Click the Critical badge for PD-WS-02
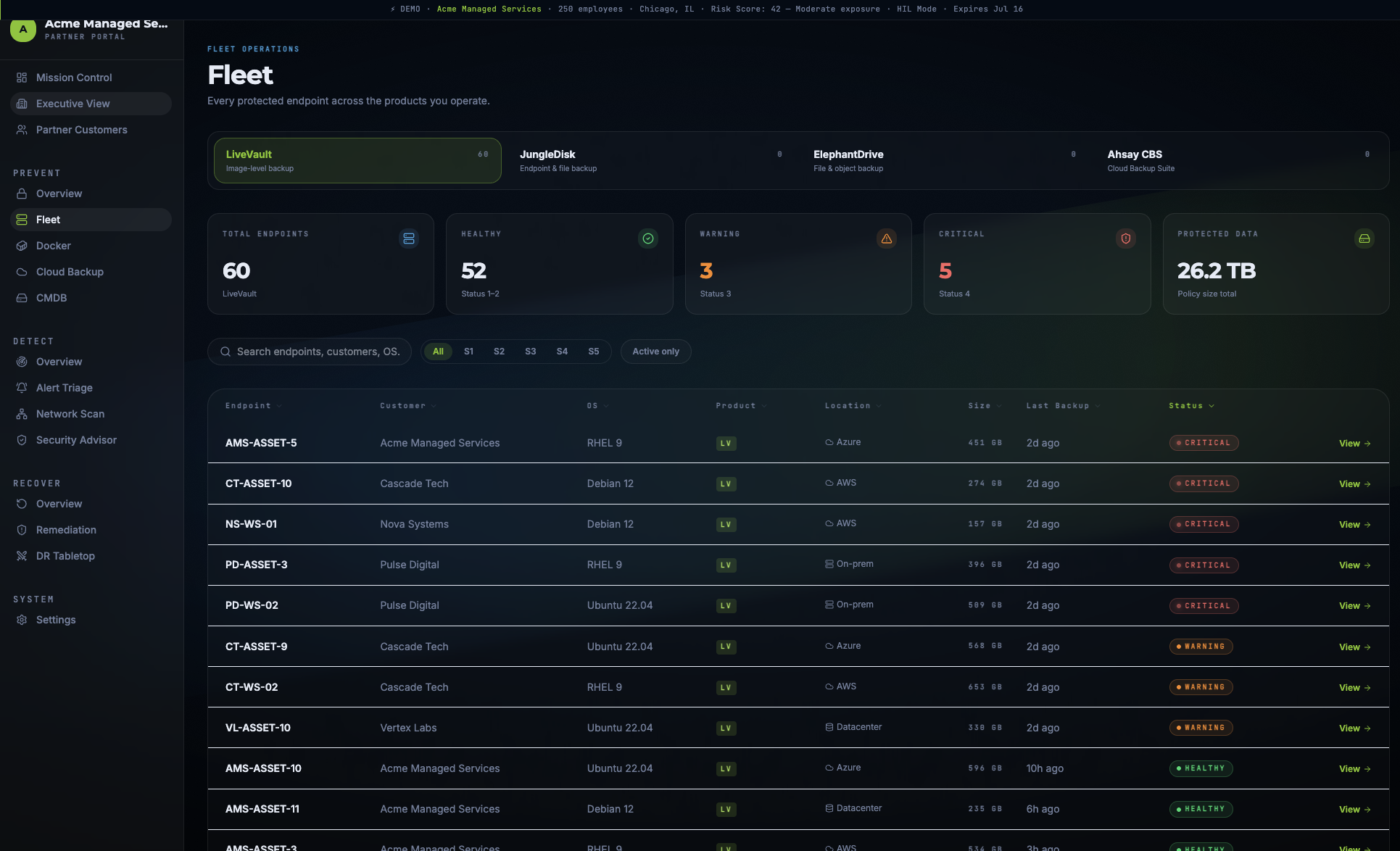1400x851 pixels. pyautogui.click(x=1204, y=606)
